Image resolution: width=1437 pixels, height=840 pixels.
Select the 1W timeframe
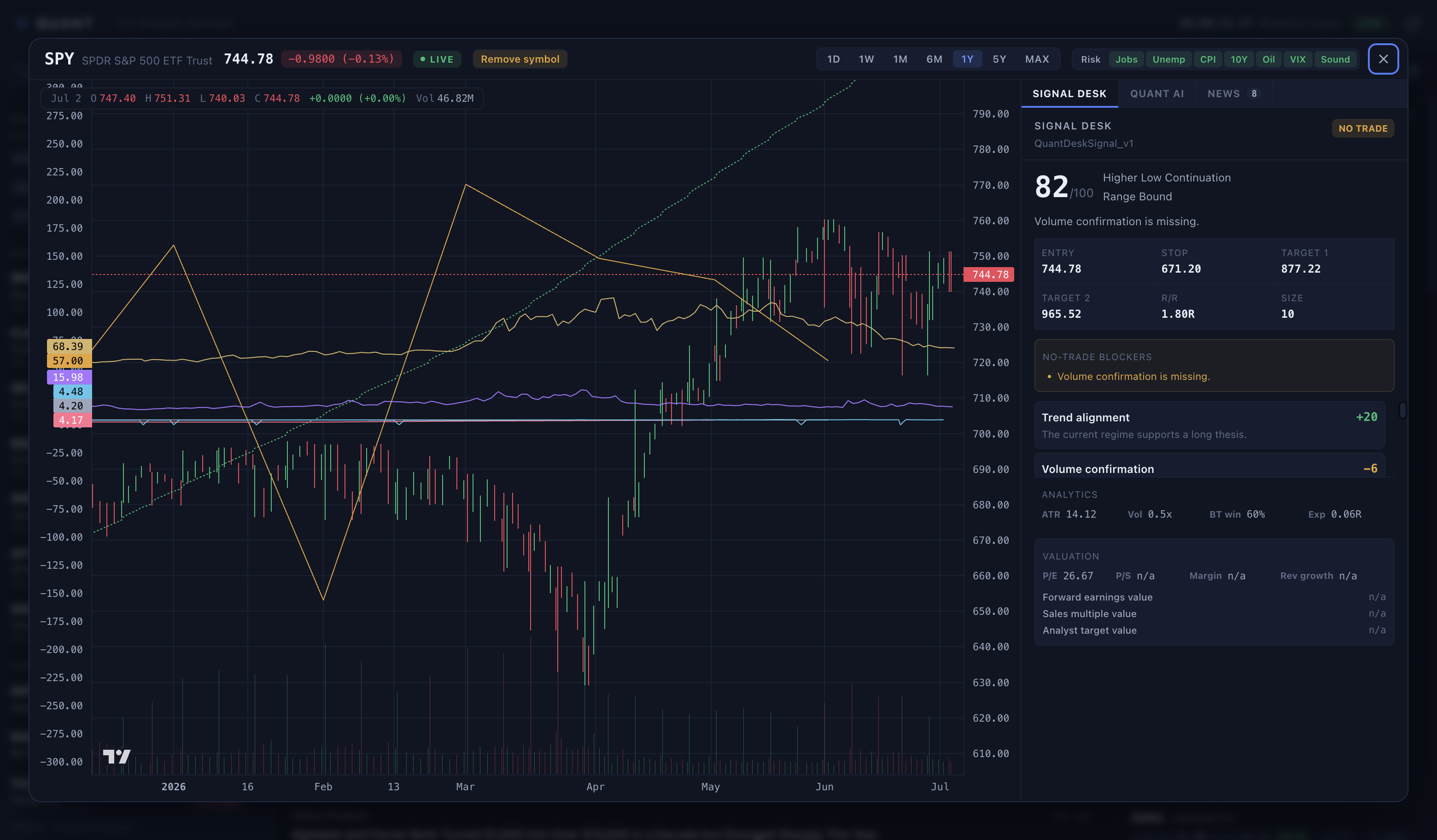(x=866, y=59)
